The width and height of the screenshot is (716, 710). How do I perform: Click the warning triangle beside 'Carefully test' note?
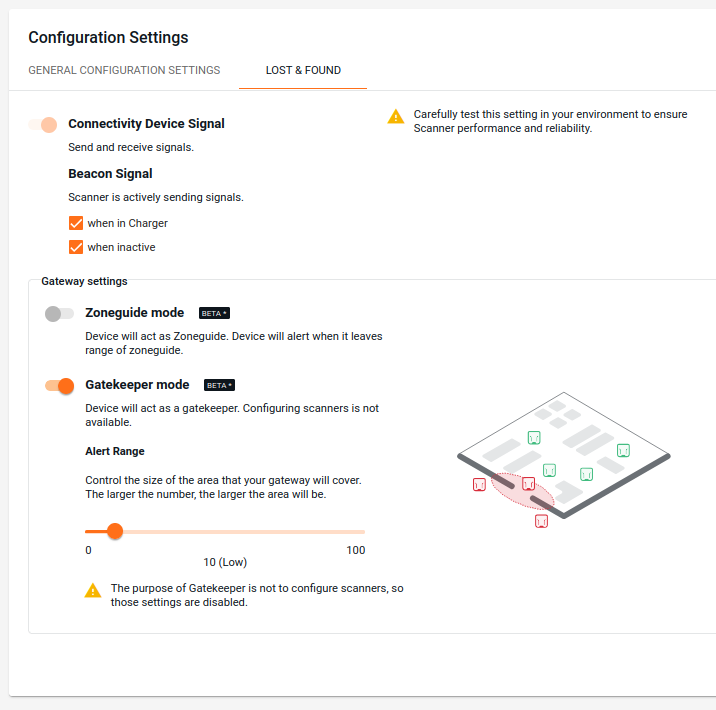click(x=395, y=116)
